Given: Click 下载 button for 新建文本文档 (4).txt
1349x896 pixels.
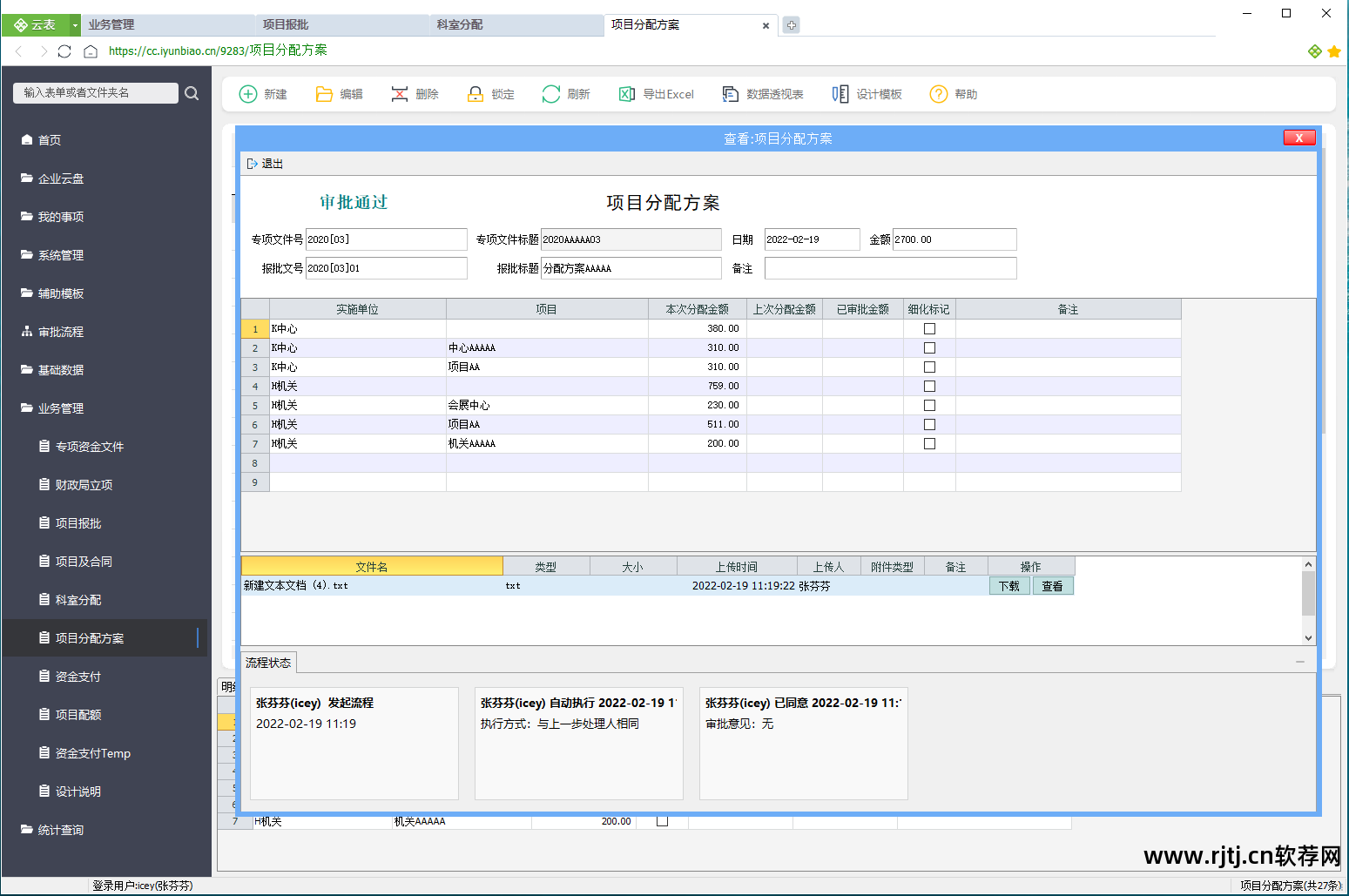Looking at the screenshot, I should 1009,586.
